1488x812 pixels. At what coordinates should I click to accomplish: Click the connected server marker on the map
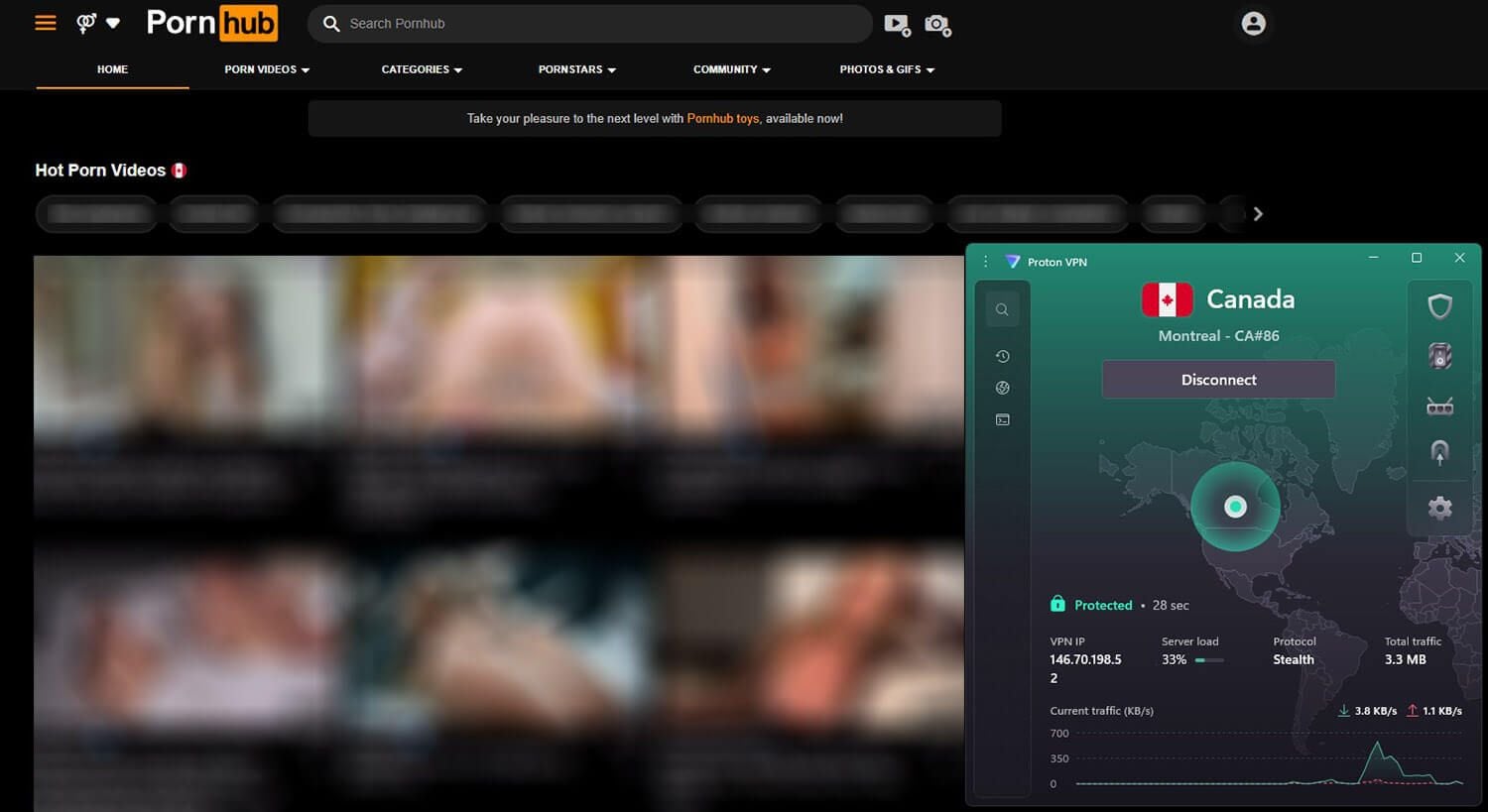click(x=1235, y=507)
